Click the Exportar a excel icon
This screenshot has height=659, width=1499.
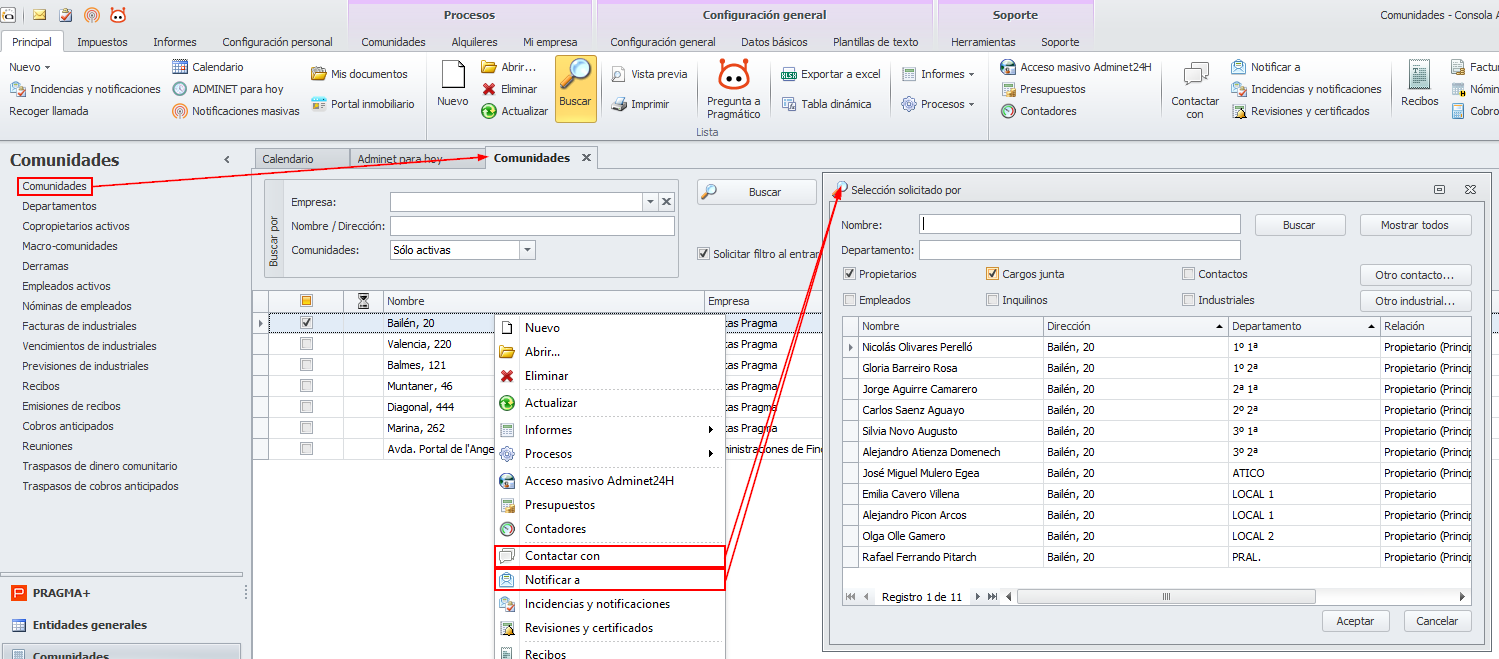pos(789,74)
